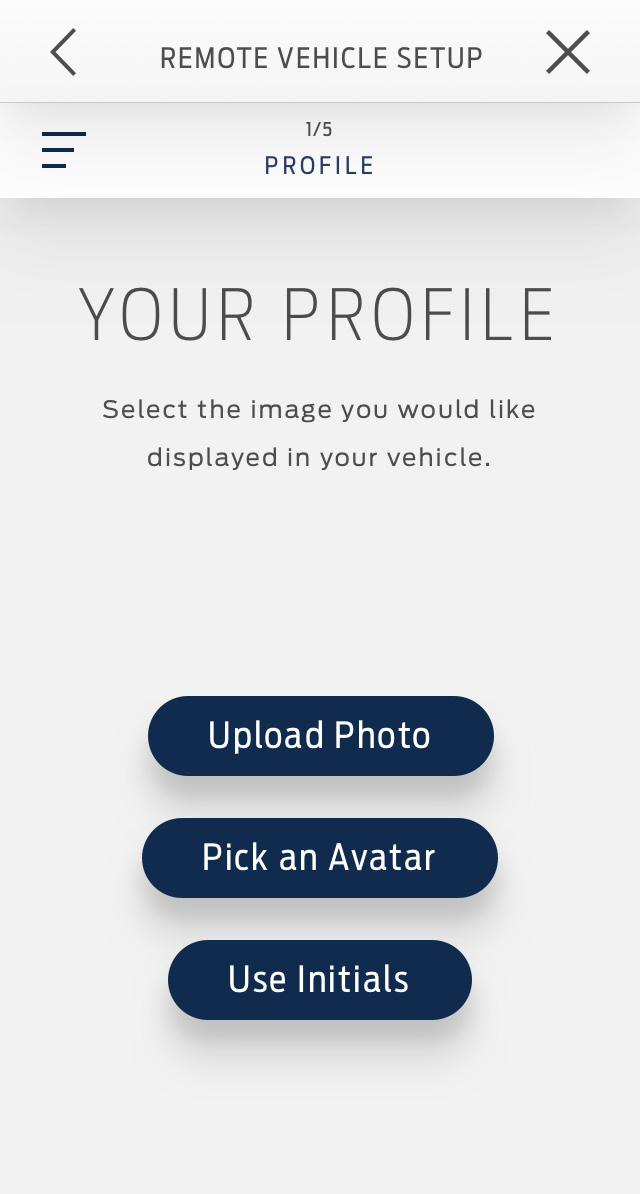Open the avatar picker button
The image size is (642, 1194).
(x=320, y=857)
